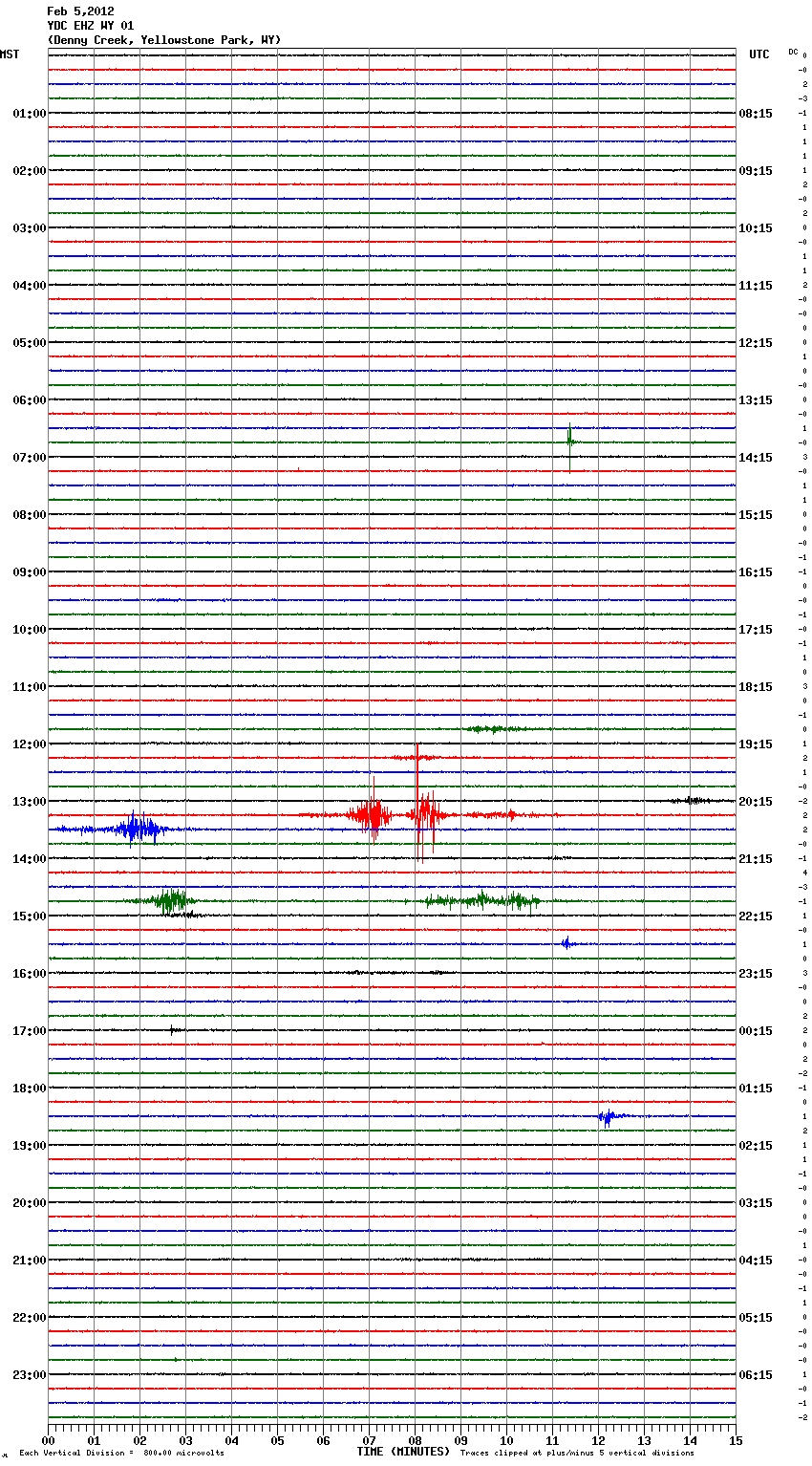Click the station code YDC EHZ WY 01
This screenshot has height=1466, width=812.
[x=91, y=26]
